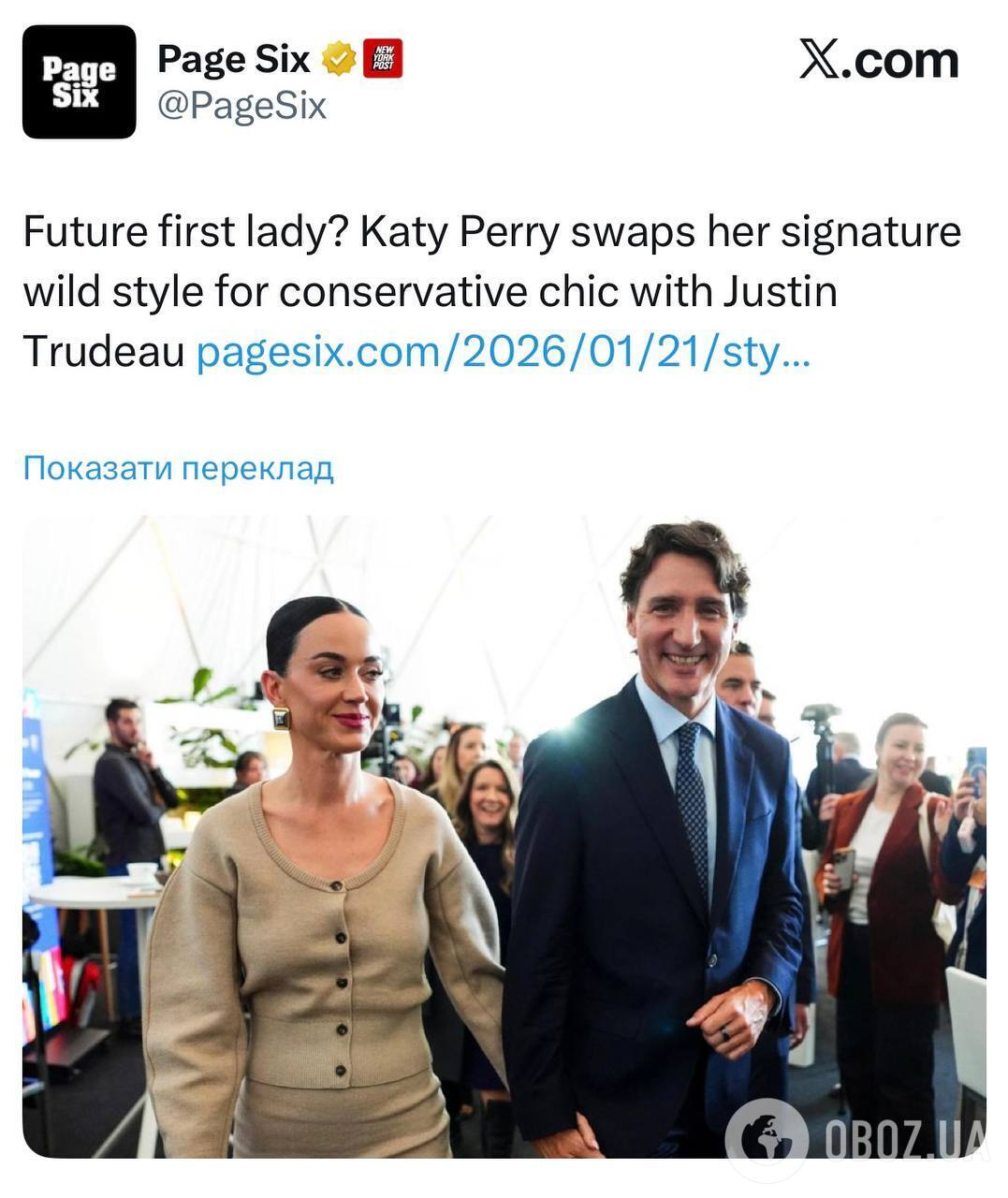Open the pagesix.com article link

(504, 353)
